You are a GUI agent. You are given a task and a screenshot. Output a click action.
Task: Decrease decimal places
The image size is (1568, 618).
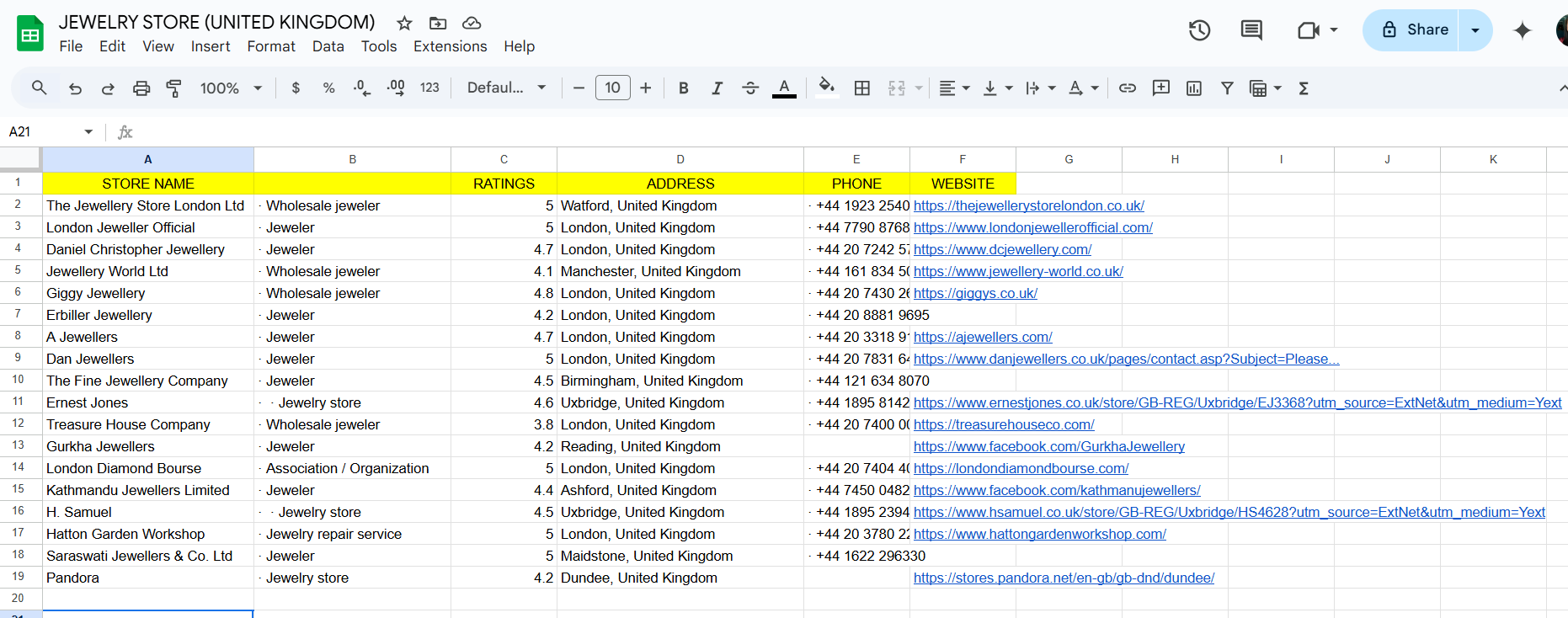tap(362, 88)
